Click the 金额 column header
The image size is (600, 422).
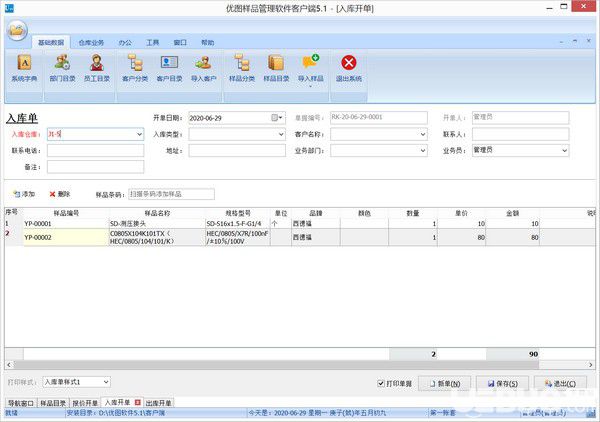512,213
